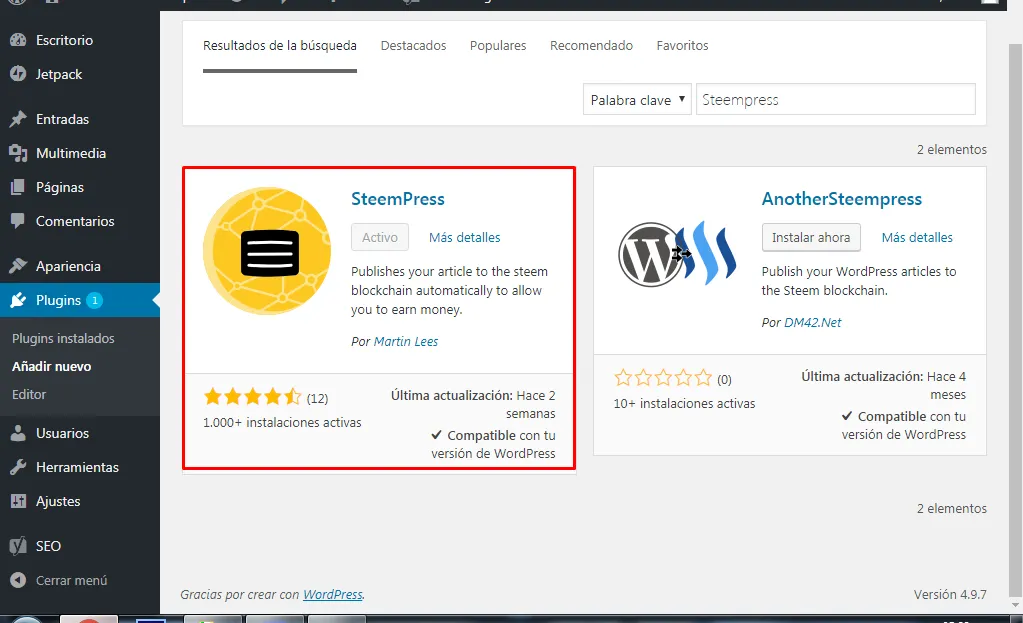Open the WordPress footer link
1023x623 pixels.
click(333, 595)
